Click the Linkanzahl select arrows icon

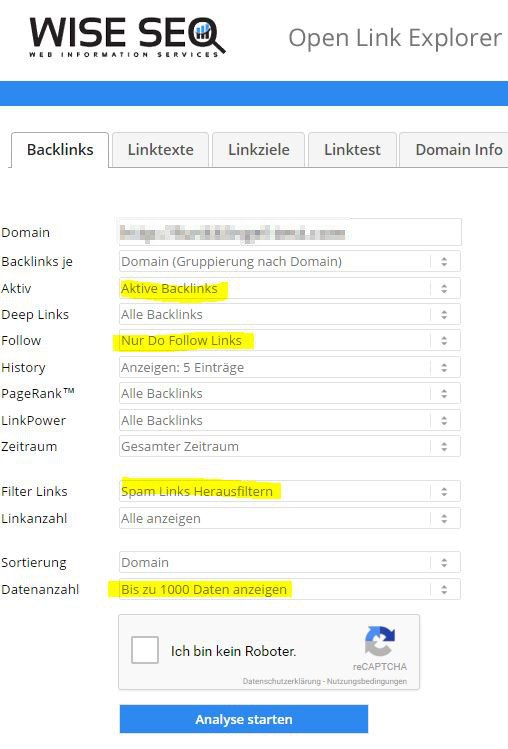pyautogui.click(x=444, y=519)
